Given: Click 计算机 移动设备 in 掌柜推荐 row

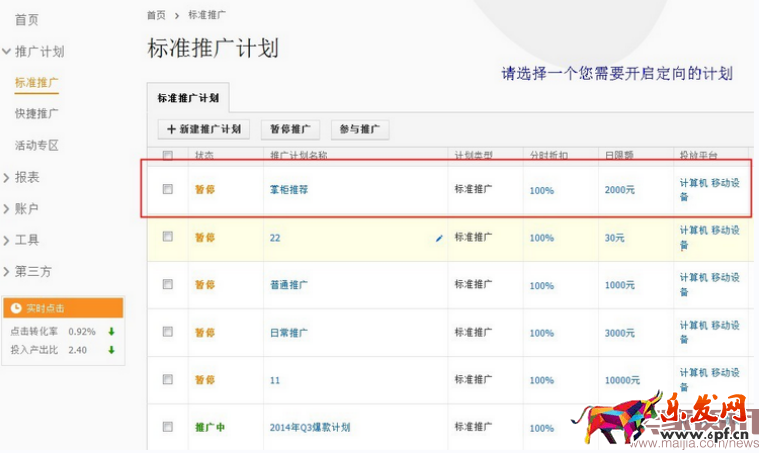Looking at the screenshot, I should [x=710, y=190].
